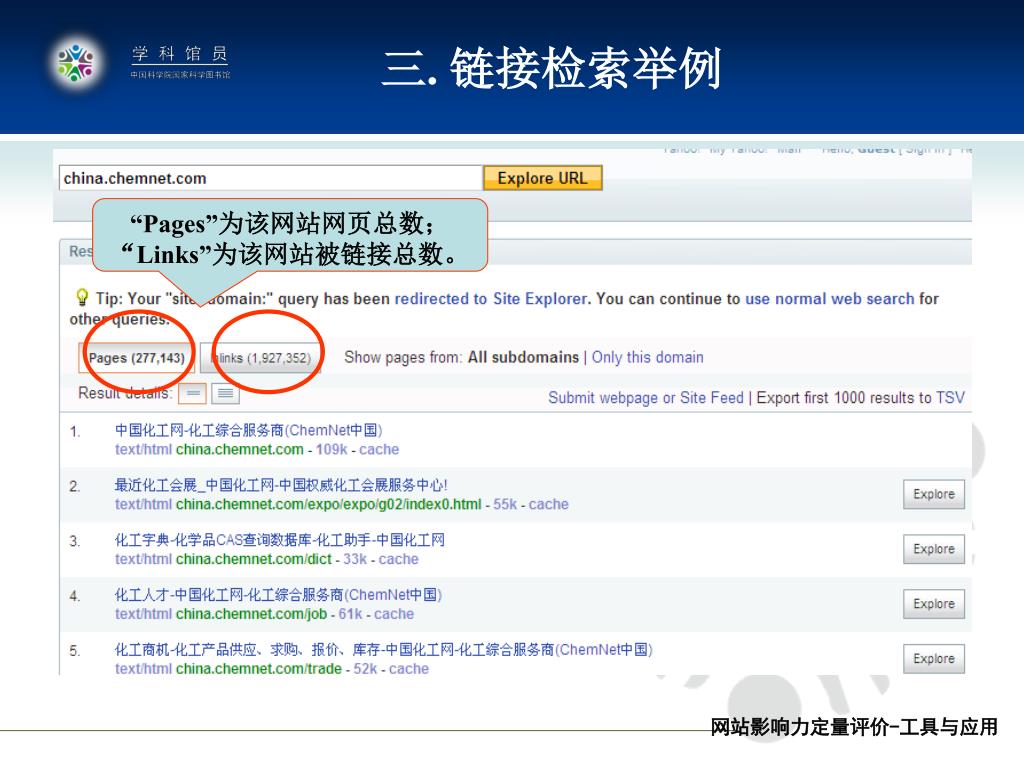Open result 2 最近化工会展 title link

(281, 485)
